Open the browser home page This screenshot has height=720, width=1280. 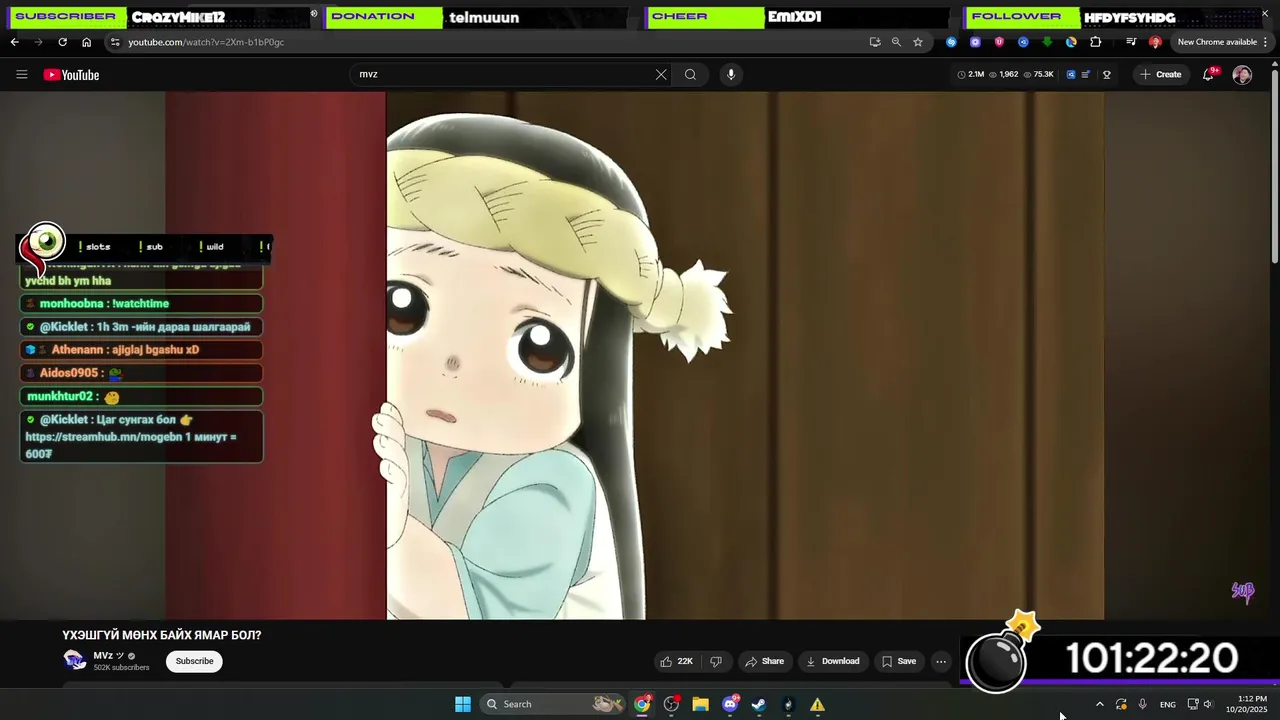tap(86, 42)
